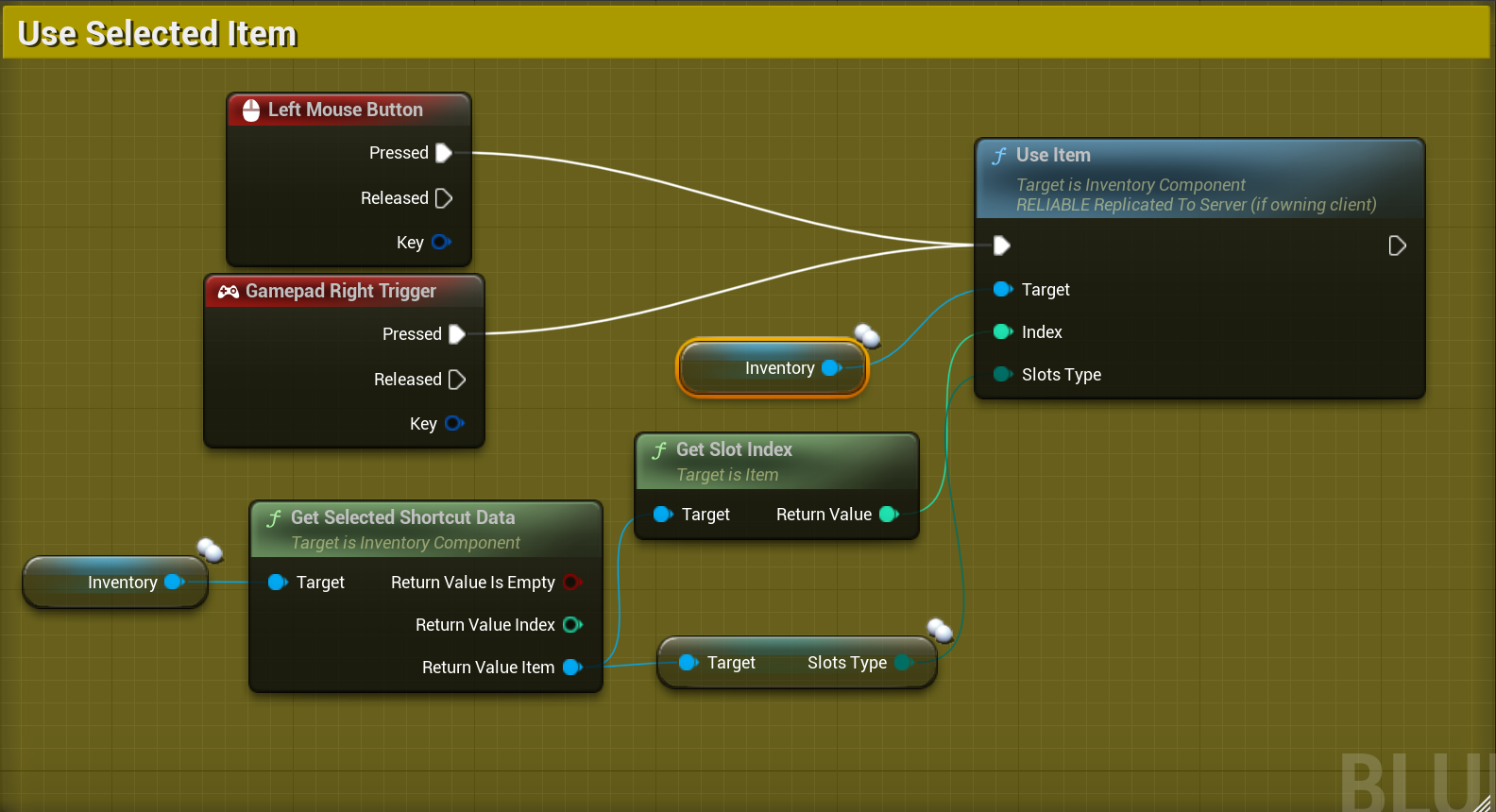1496x812 pixels.
Task: Click the Left Mouse Button Released exec pin
Action: pos(443,198)
